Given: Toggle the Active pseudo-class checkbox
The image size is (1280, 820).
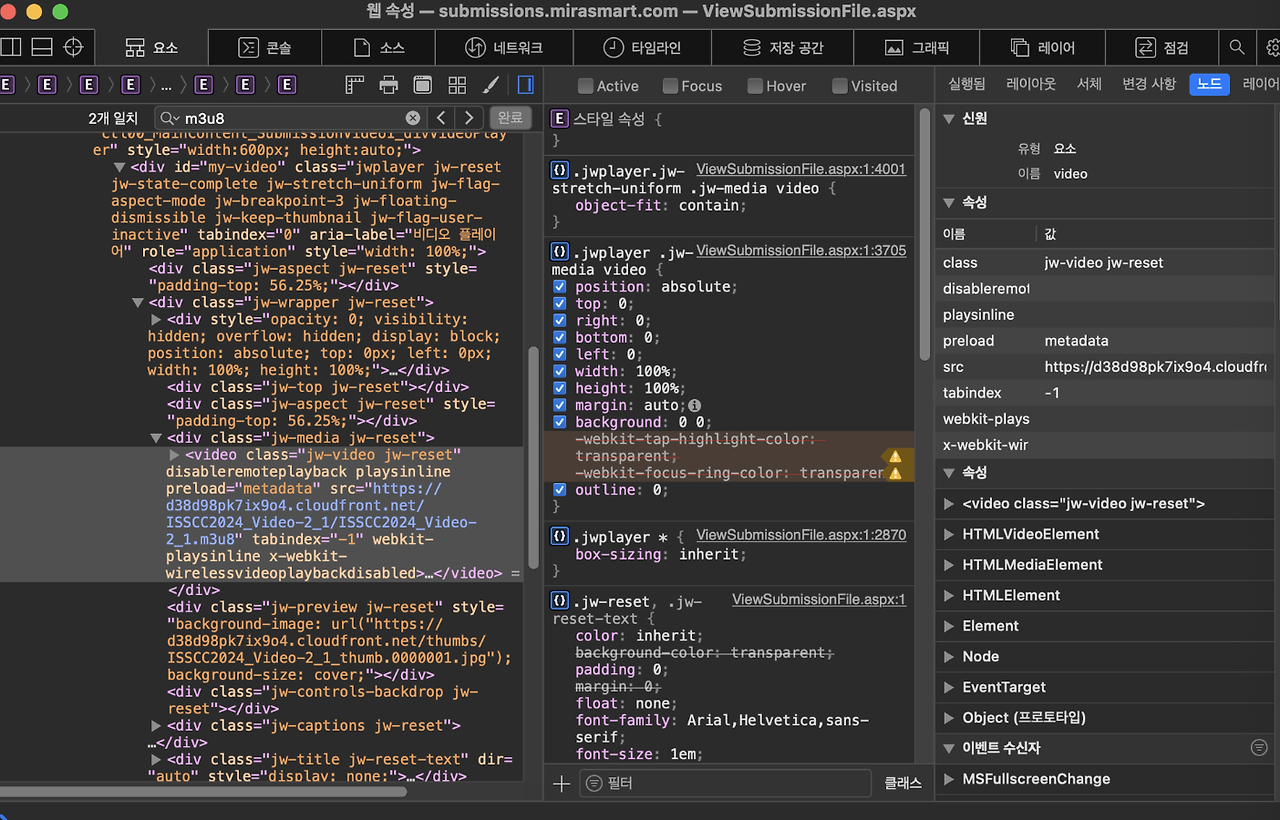Looking at the screenshot, I should (x=586, y=86).
